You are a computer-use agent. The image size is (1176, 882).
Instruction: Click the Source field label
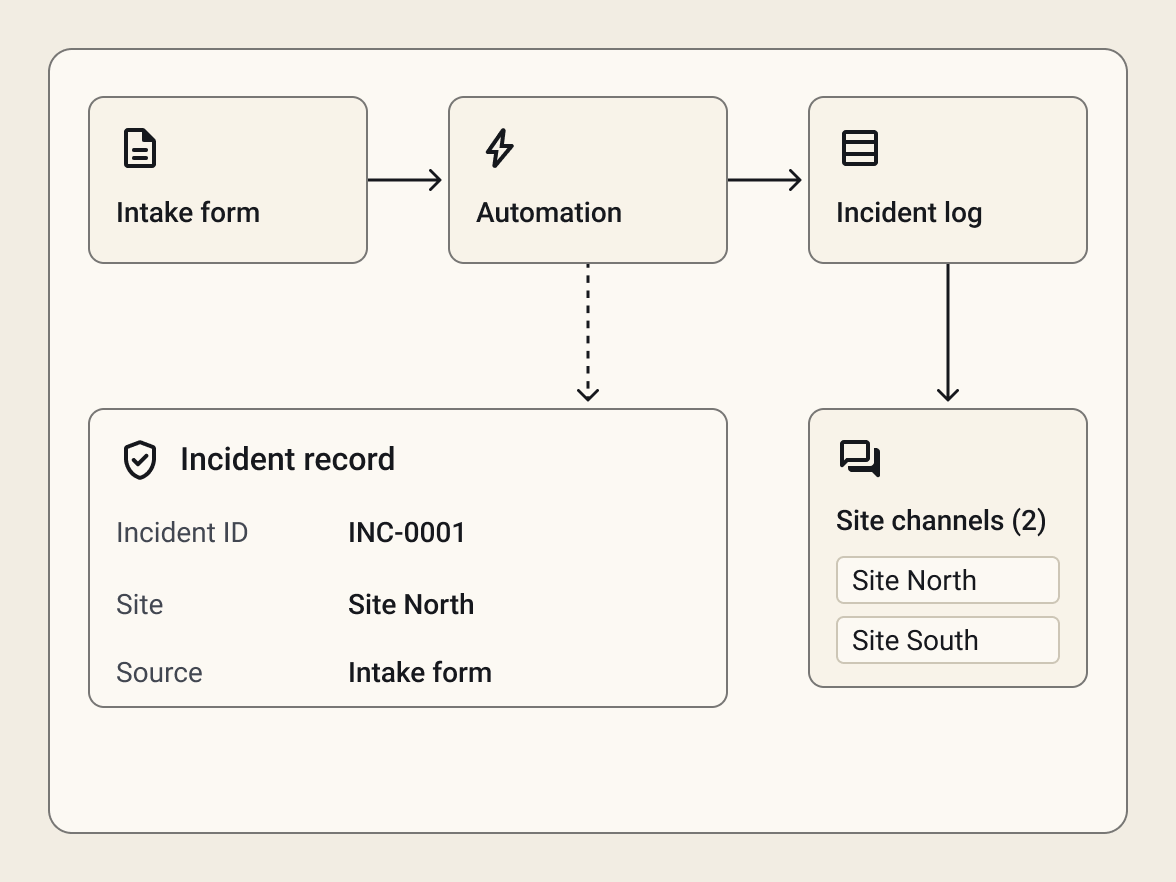(159, 673)
